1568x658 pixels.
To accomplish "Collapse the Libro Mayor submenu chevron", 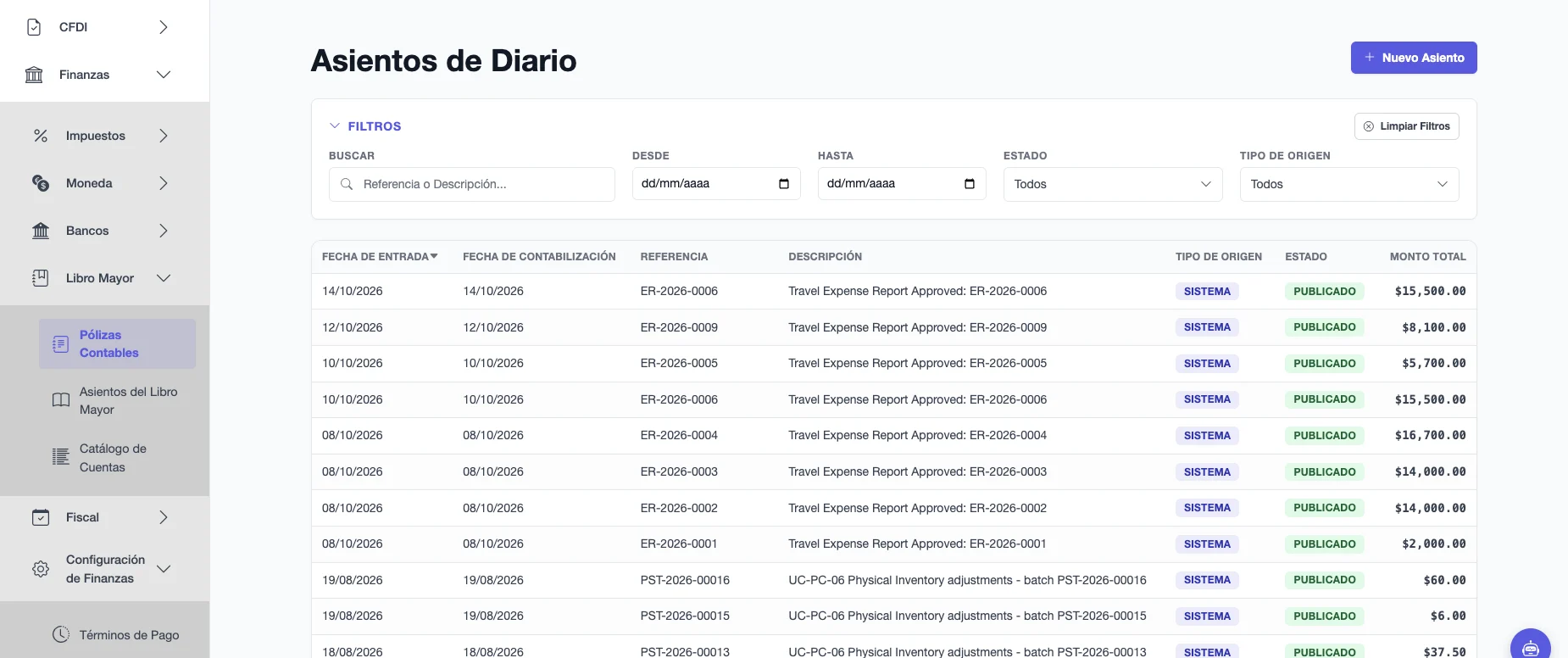I will click(164, 278).
